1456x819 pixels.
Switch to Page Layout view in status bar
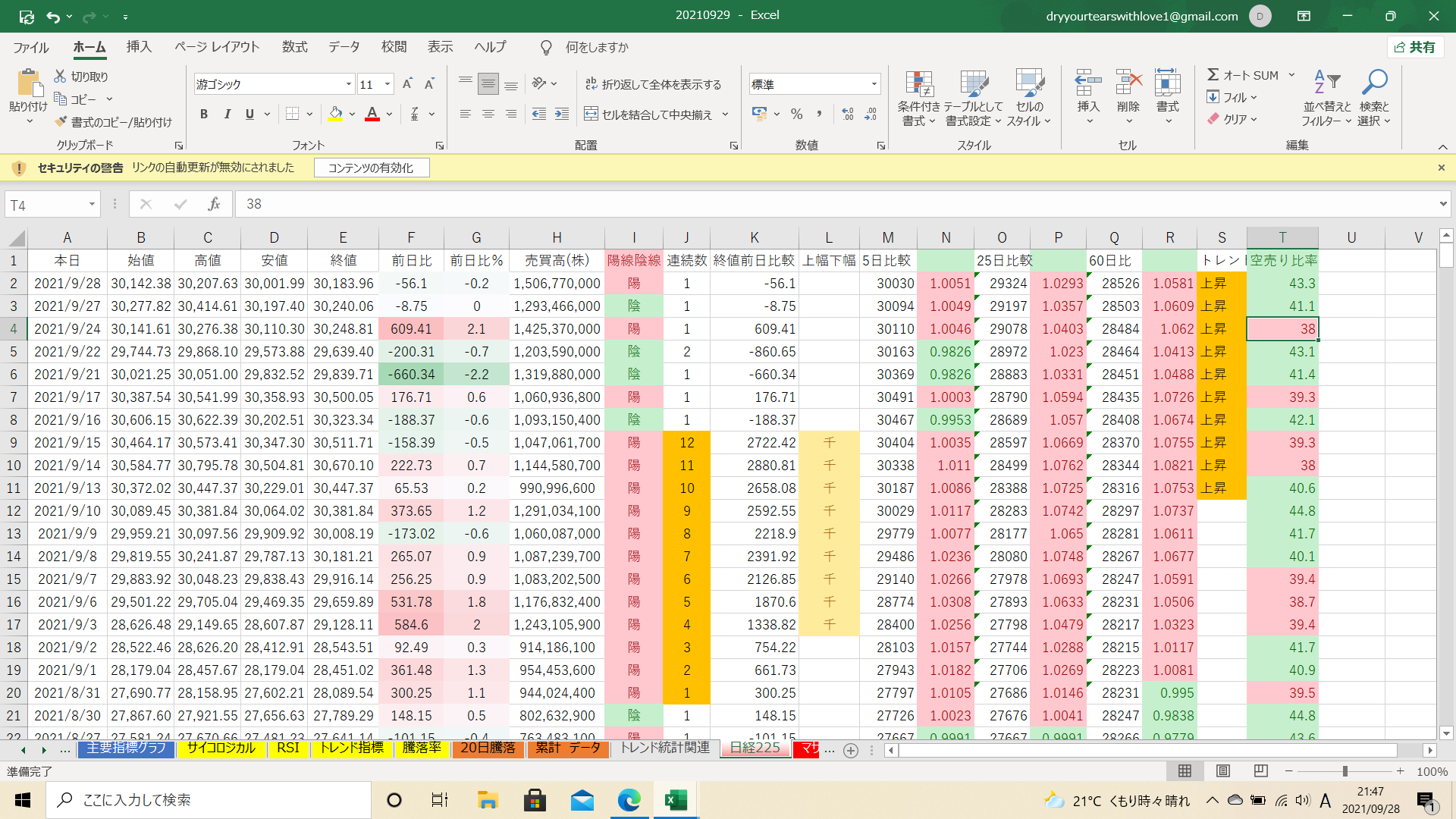click(1222, 771)
